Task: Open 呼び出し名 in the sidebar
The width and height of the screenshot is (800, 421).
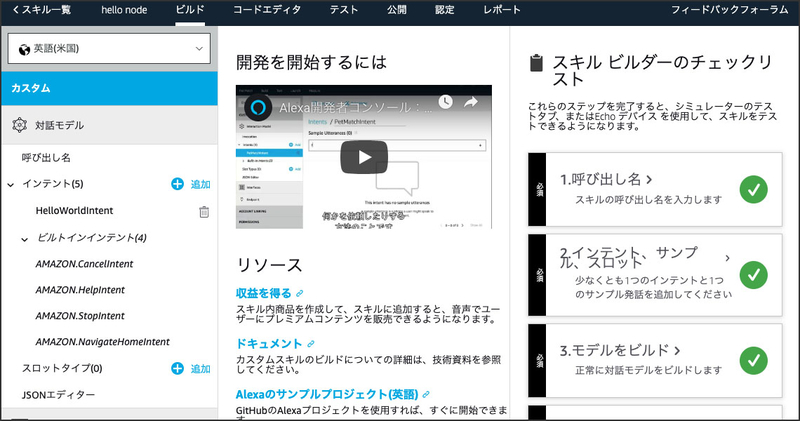Action: coord(46,158)
